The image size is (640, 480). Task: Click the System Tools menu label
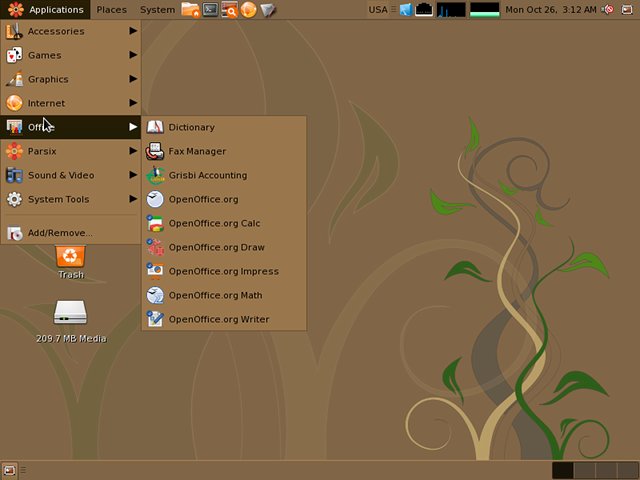pos(58,199)
